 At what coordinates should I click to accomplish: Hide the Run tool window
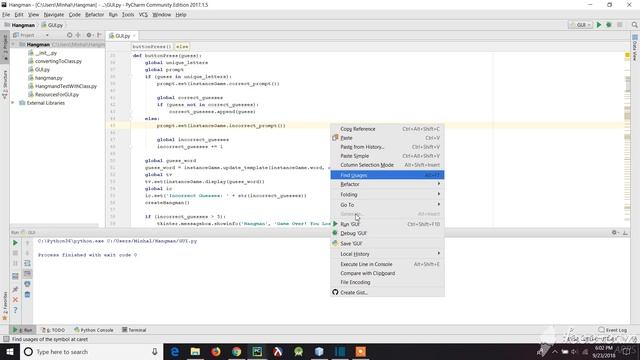click(625, 232)
